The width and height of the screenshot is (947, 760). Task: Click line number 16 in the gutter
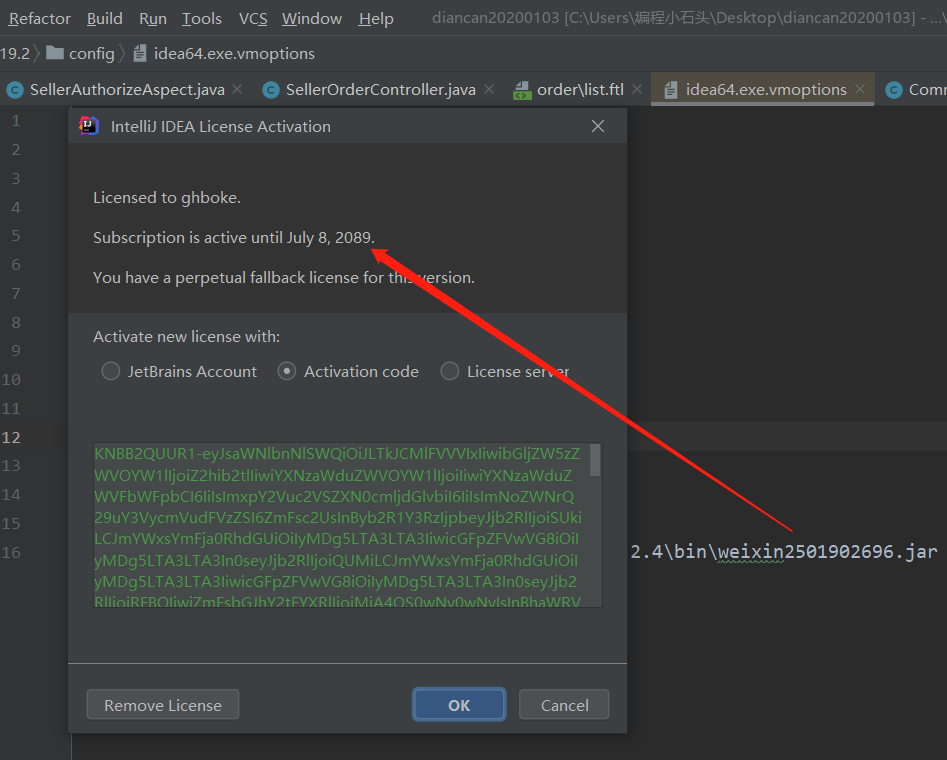click(x=11, y=552)
